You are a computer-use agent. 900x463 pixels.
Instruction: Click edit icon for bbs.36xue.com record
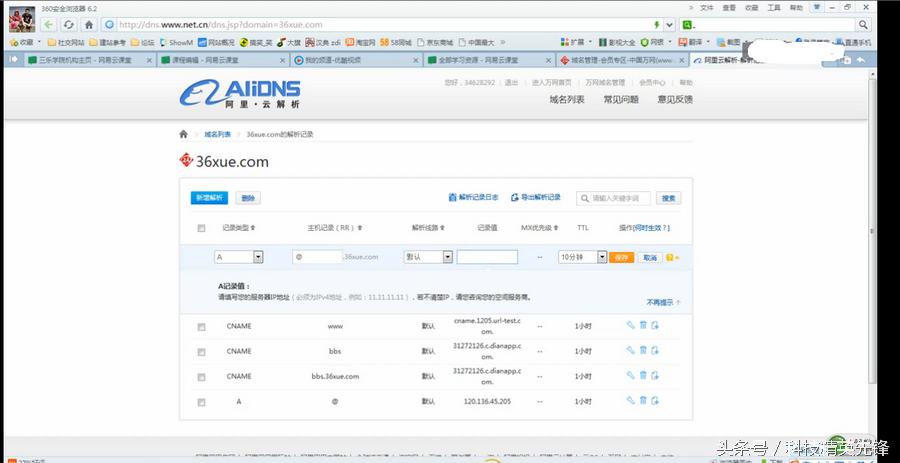click(x=630, y=375)
